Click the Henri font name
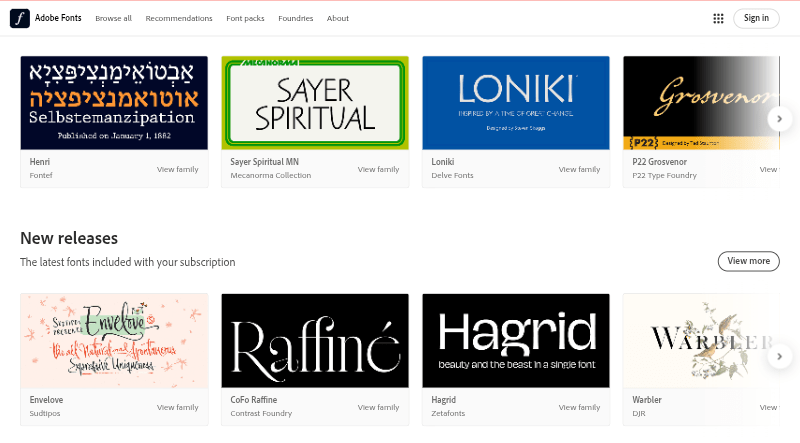The height and width of the screenshot is (443, 800). (x=40, y=162)
